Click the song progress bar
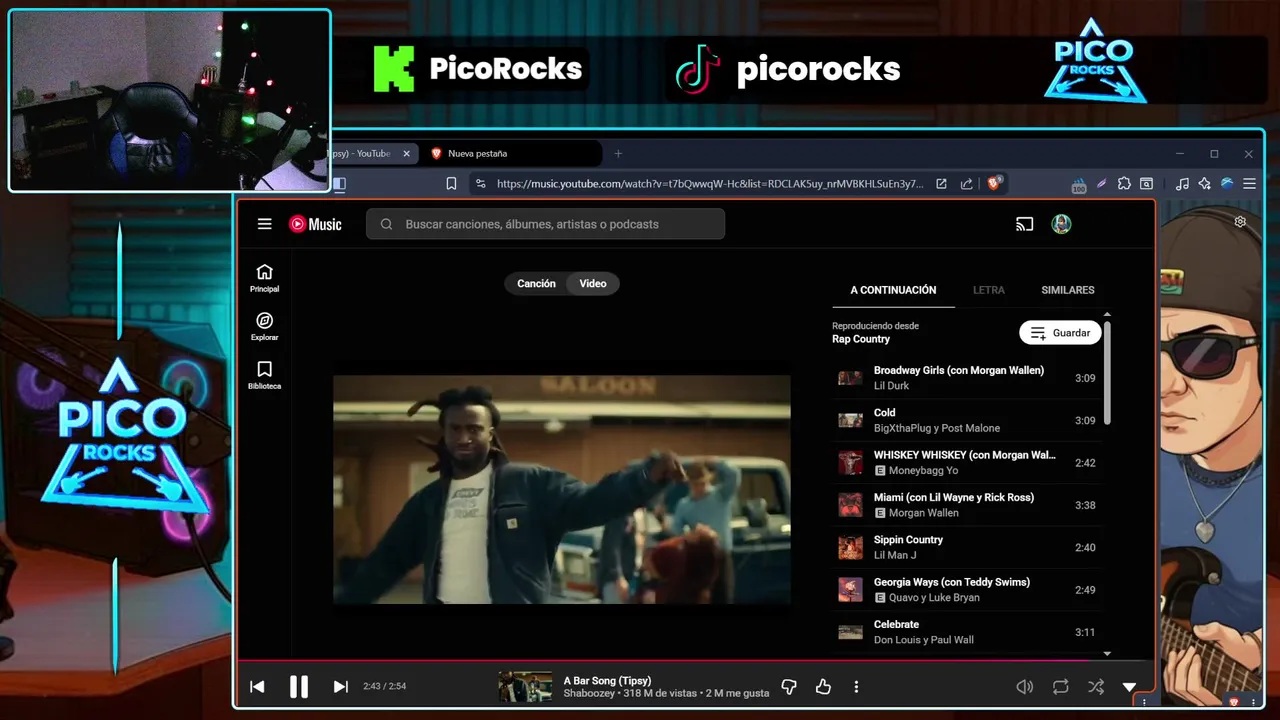 coord(696,660)
